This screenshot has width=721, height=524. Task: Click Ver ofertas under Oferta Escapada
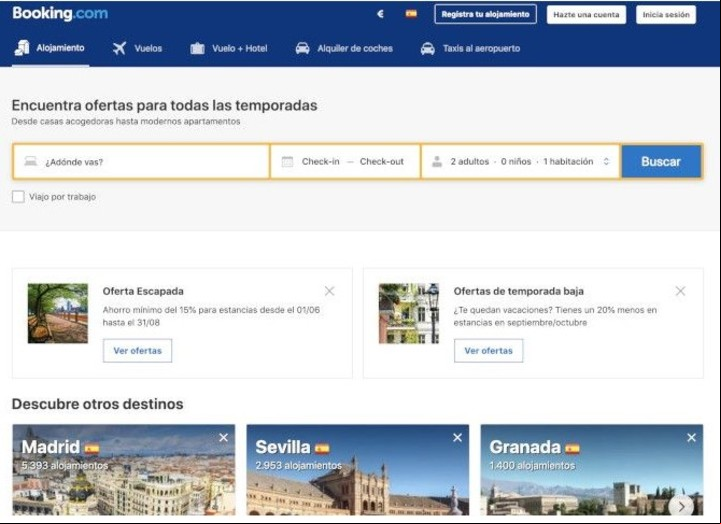coord(137,351)
